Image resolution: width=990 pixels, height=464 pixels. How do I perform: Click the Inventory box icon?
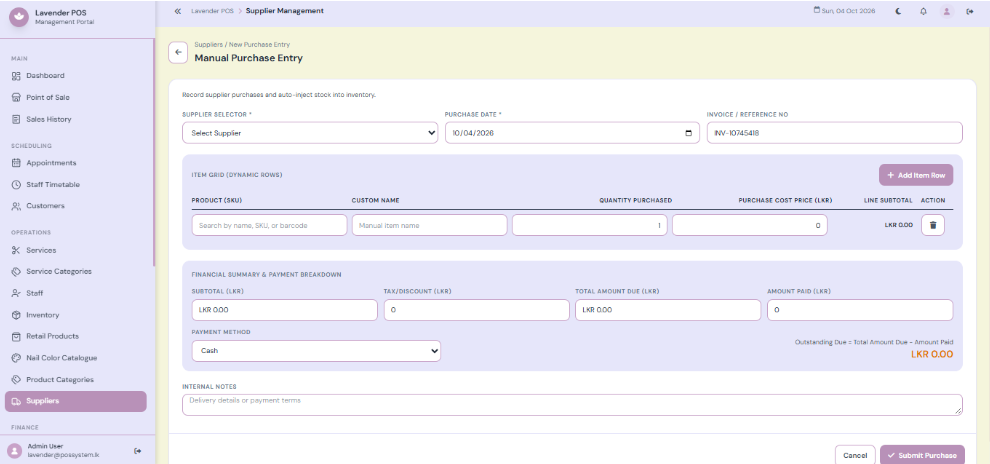point(16,315)
